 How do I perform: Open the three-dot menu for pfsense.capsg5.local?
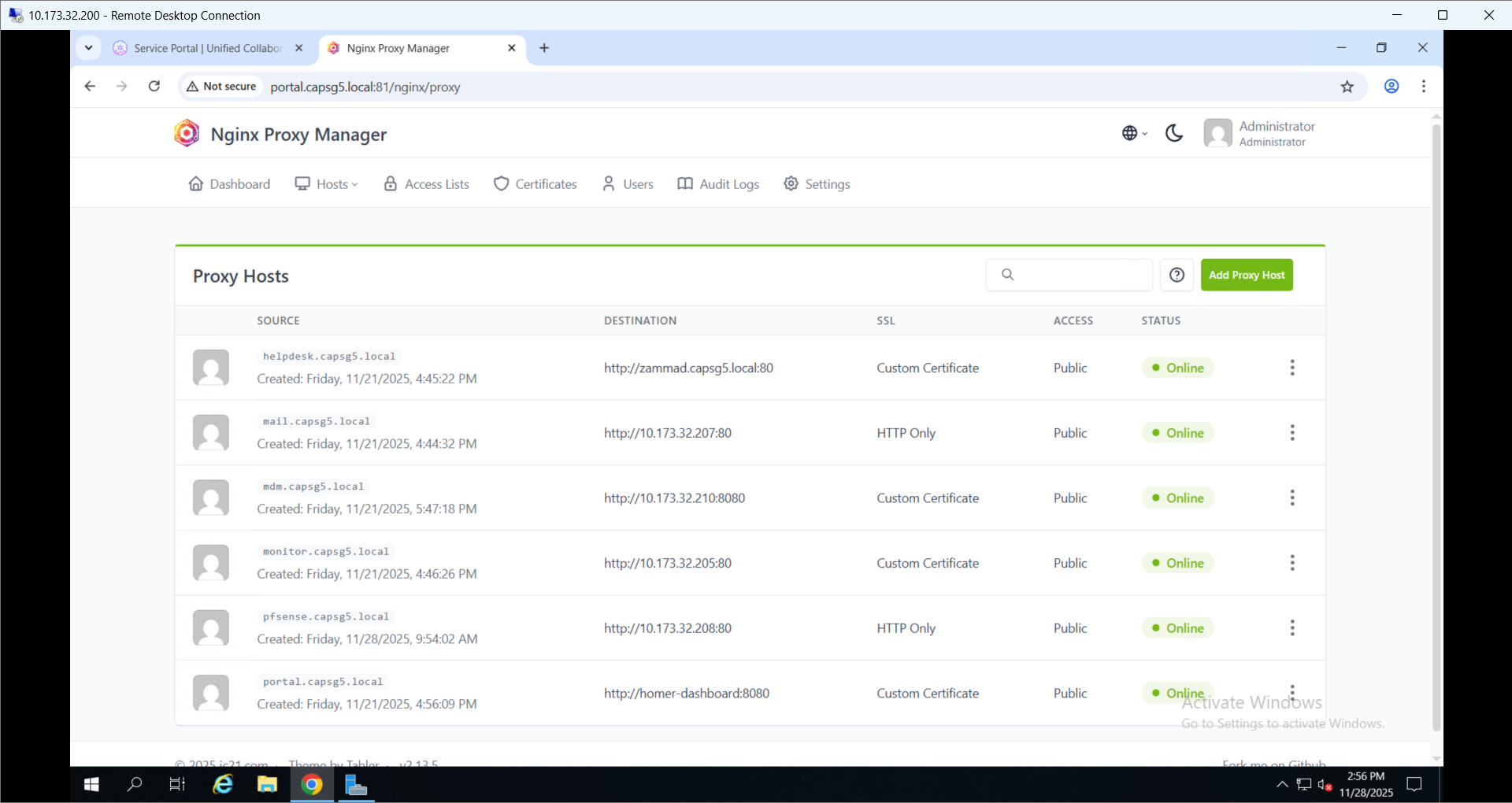[1291, 628]
